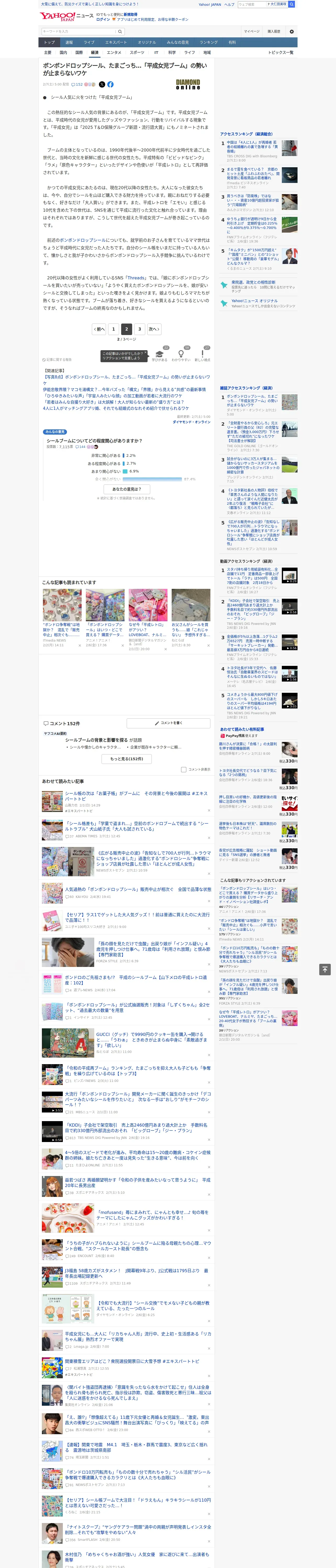This screenshot has width=336, height=1568.
Task: Click the コメントを書く pencil button
Action: pos(168,723)
